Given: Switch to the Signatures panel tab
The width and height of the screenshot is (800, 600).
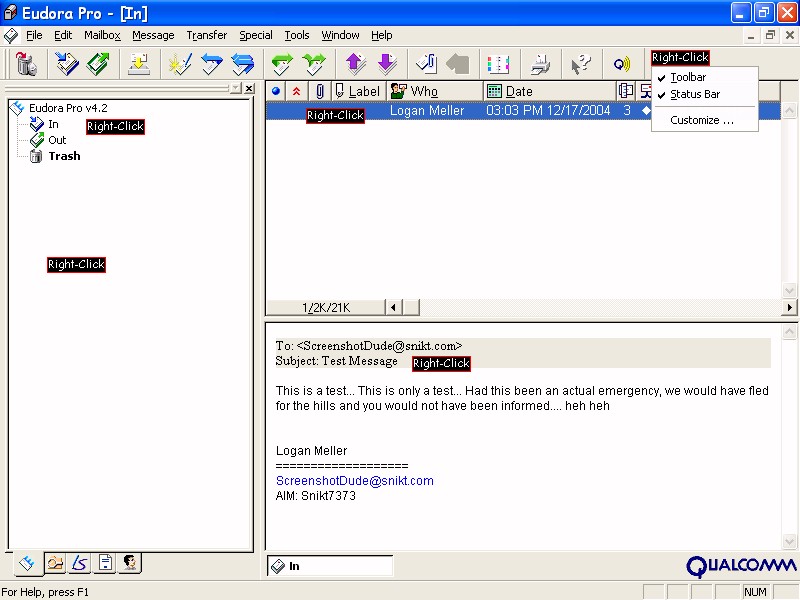Looking at the screenshot, I should [80, 563].
